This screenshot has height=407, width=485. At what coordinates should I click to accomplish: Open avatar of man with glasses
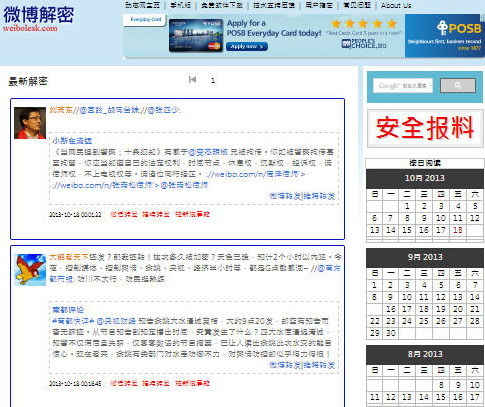coord(30,123)
